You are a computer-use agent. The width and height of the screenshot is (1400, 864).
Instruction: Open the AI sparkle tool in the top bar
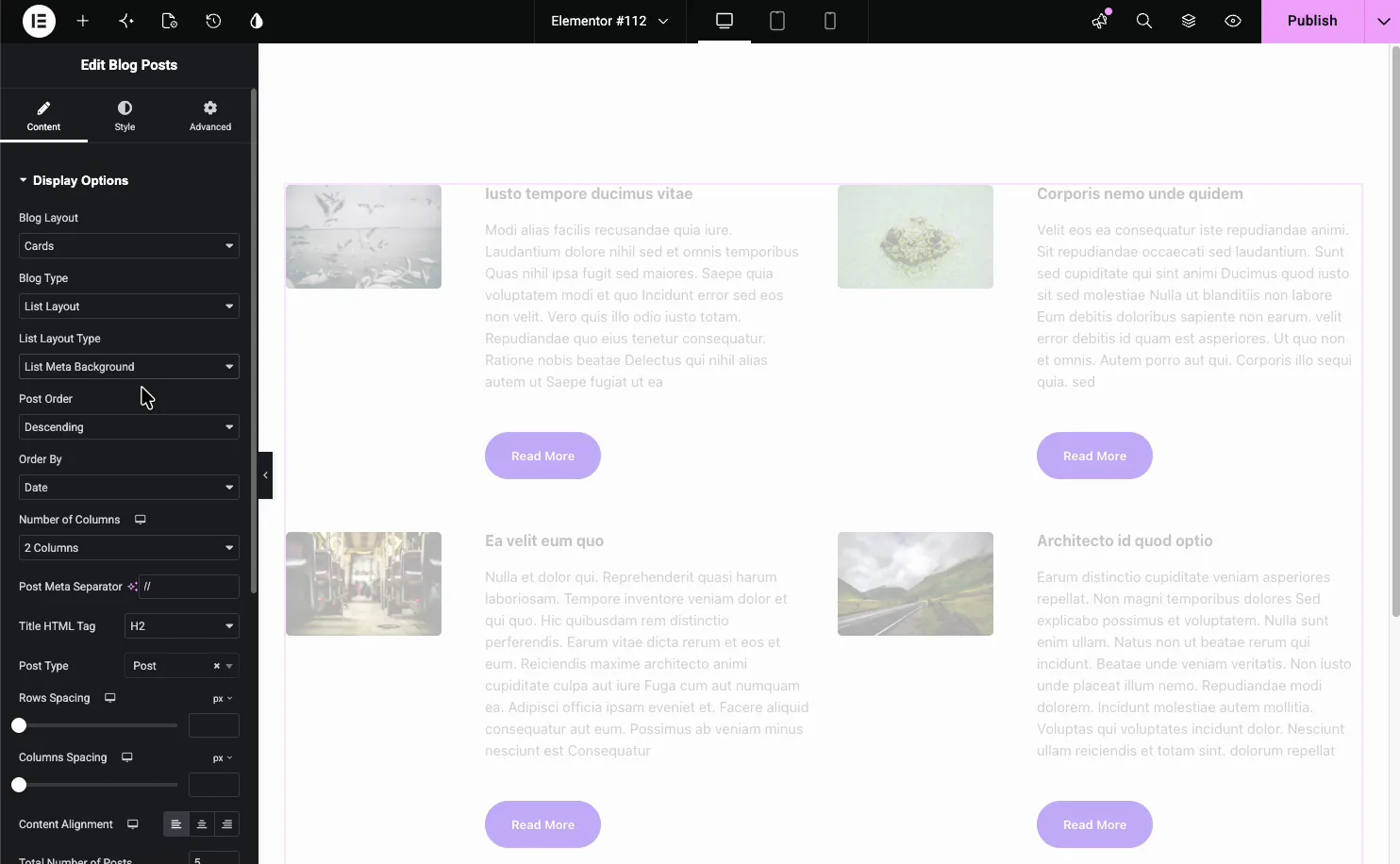coord(126,21)
